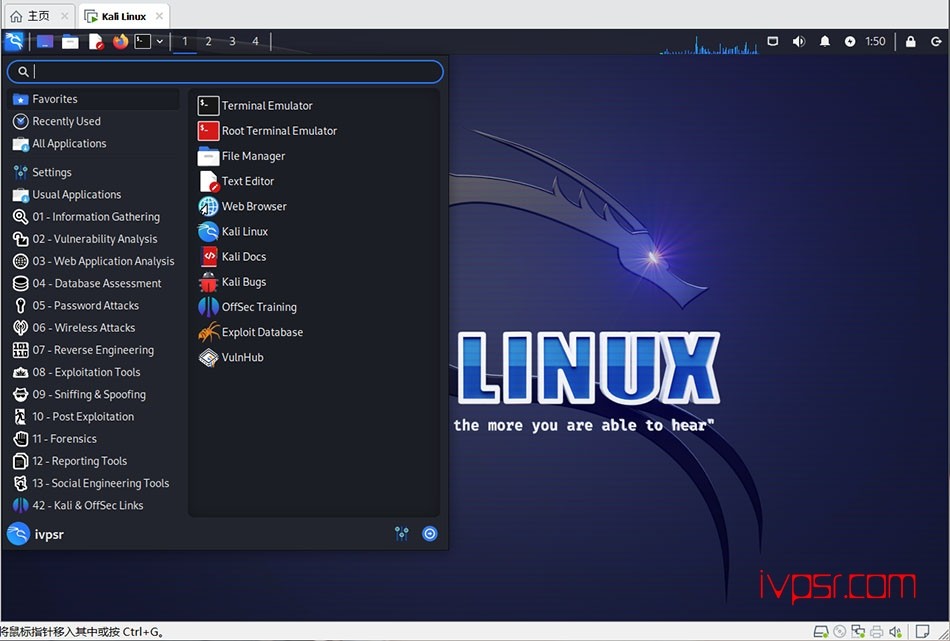This screenshot has width=950, height=641.
Task: Click the session logout button in menu footer
Action: 430,534
